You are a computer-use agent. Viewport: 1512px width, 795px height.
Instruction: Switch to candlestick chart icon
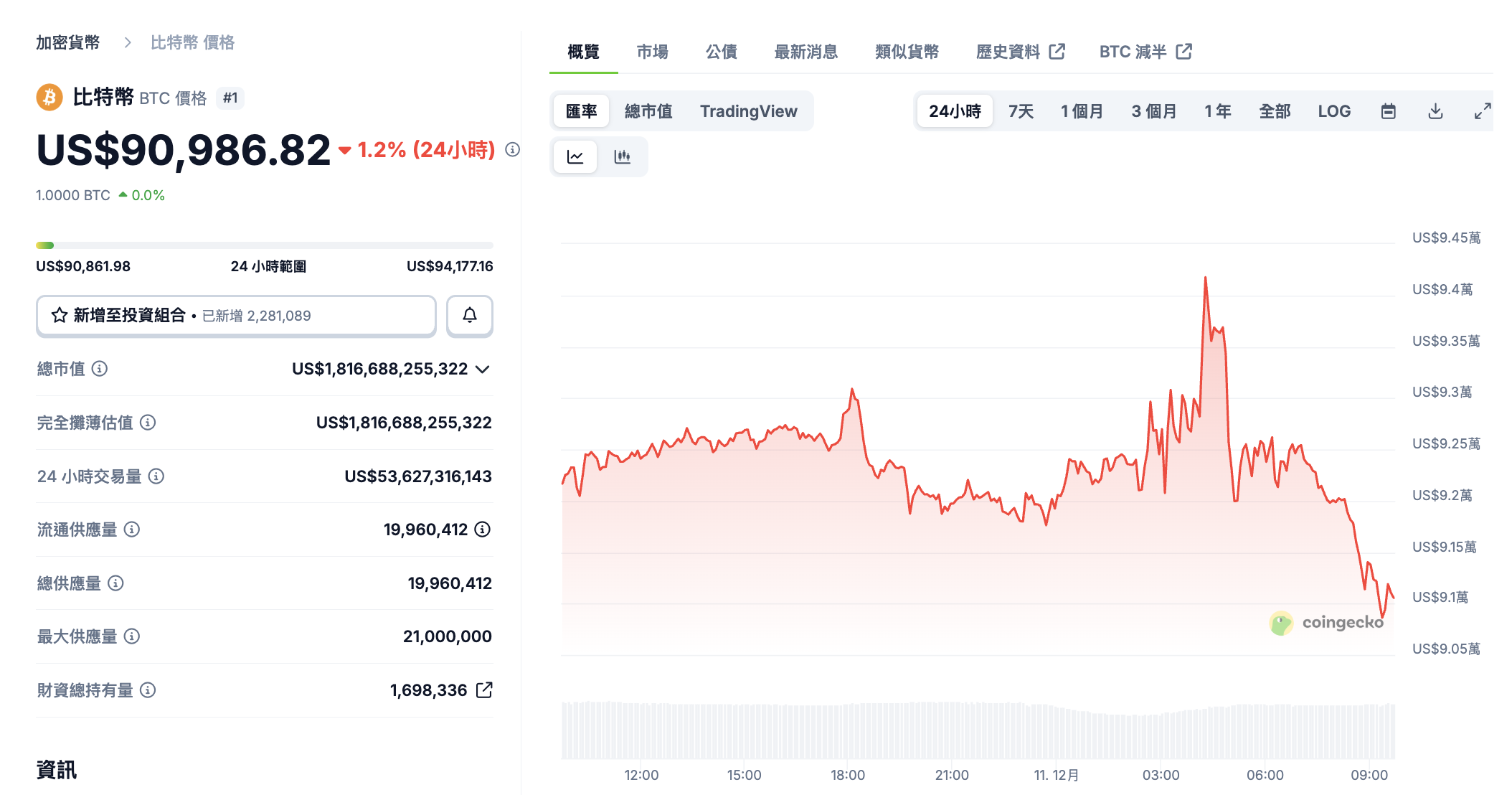tap(622, 156)
